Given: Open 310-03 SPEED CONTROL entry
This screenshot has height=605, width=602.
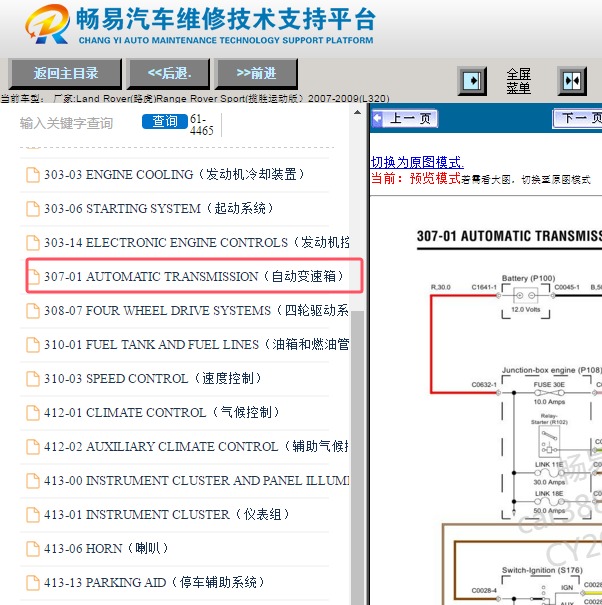Looking at the screenshot, I should (152, 378).
